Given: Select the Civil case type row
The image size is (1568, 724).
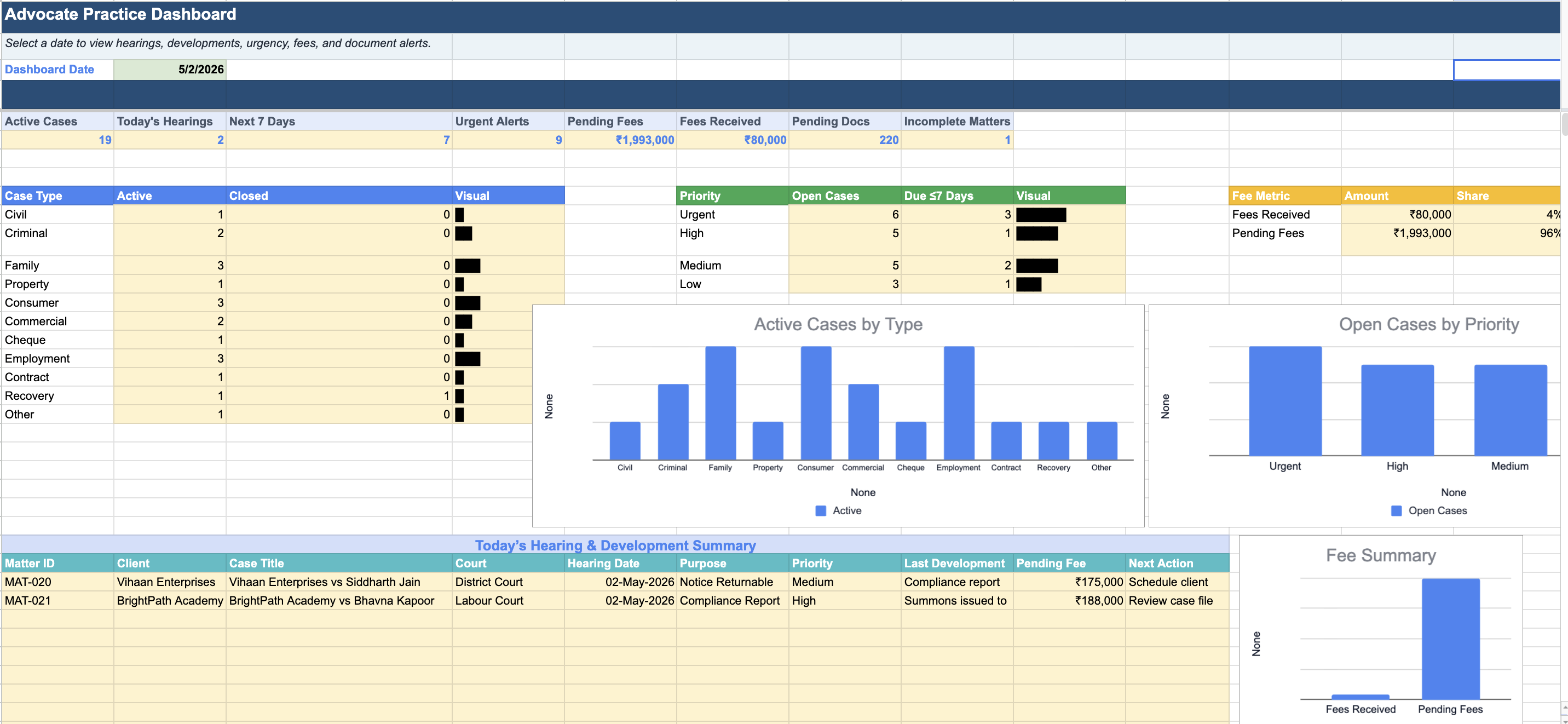Looking at the screenshot, I should pyautogui.click(x=283, y=214).
